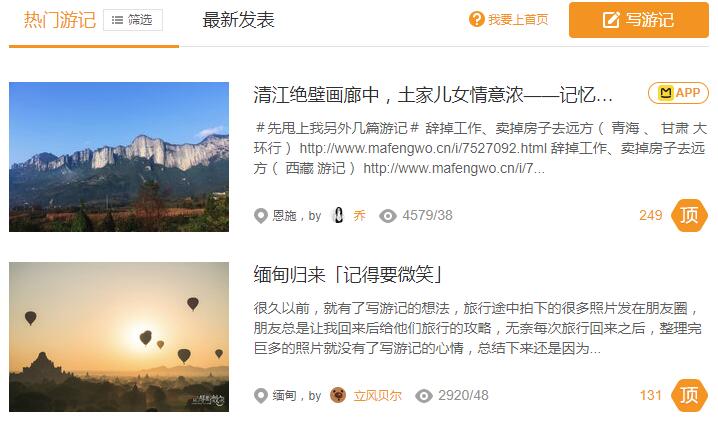
Task: Click the eye view-count icon beside 2920/48
Action: point(424,395)
